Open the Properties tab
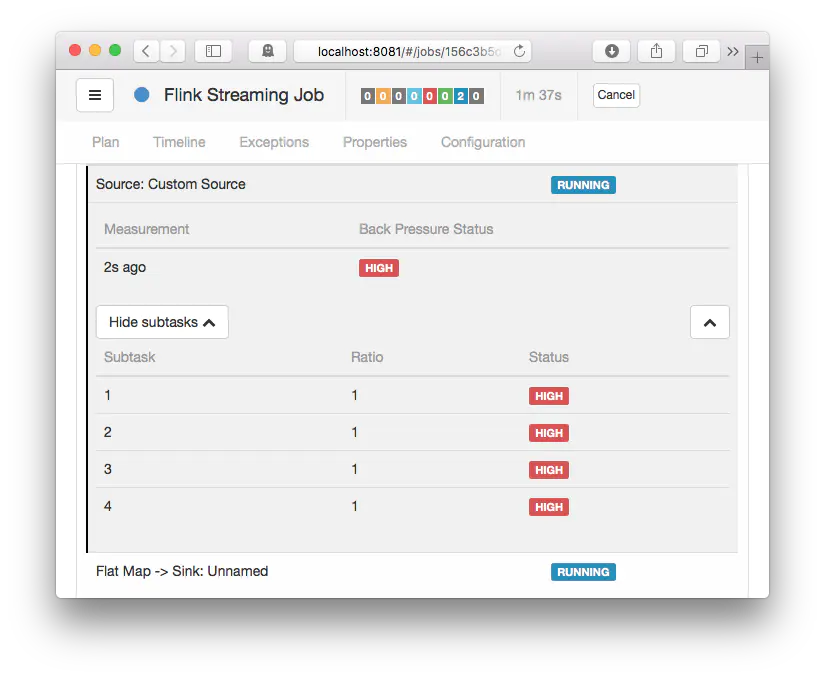 (375, 142)
